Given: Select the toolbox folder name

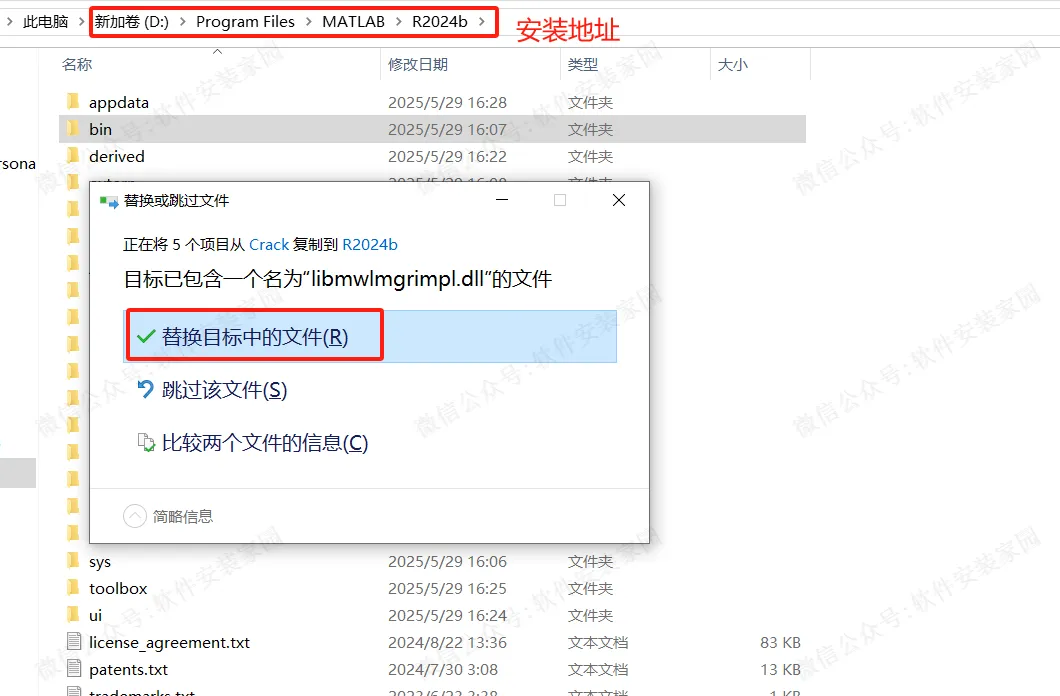Looking at the screenshot, I should (118, 589).
